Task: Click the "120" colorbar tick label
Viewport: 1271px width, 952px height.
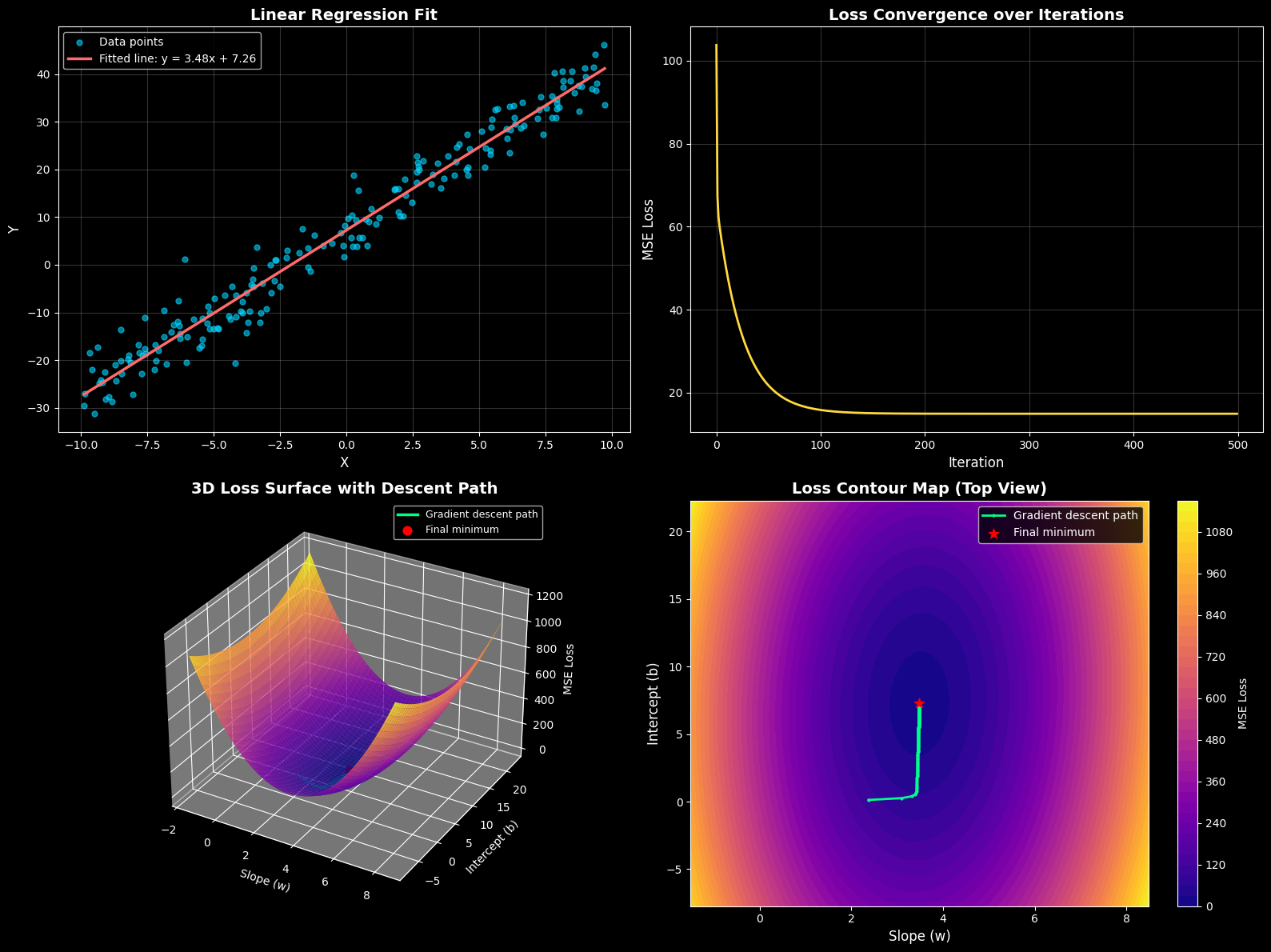Action: click(x=1217, y=865)
